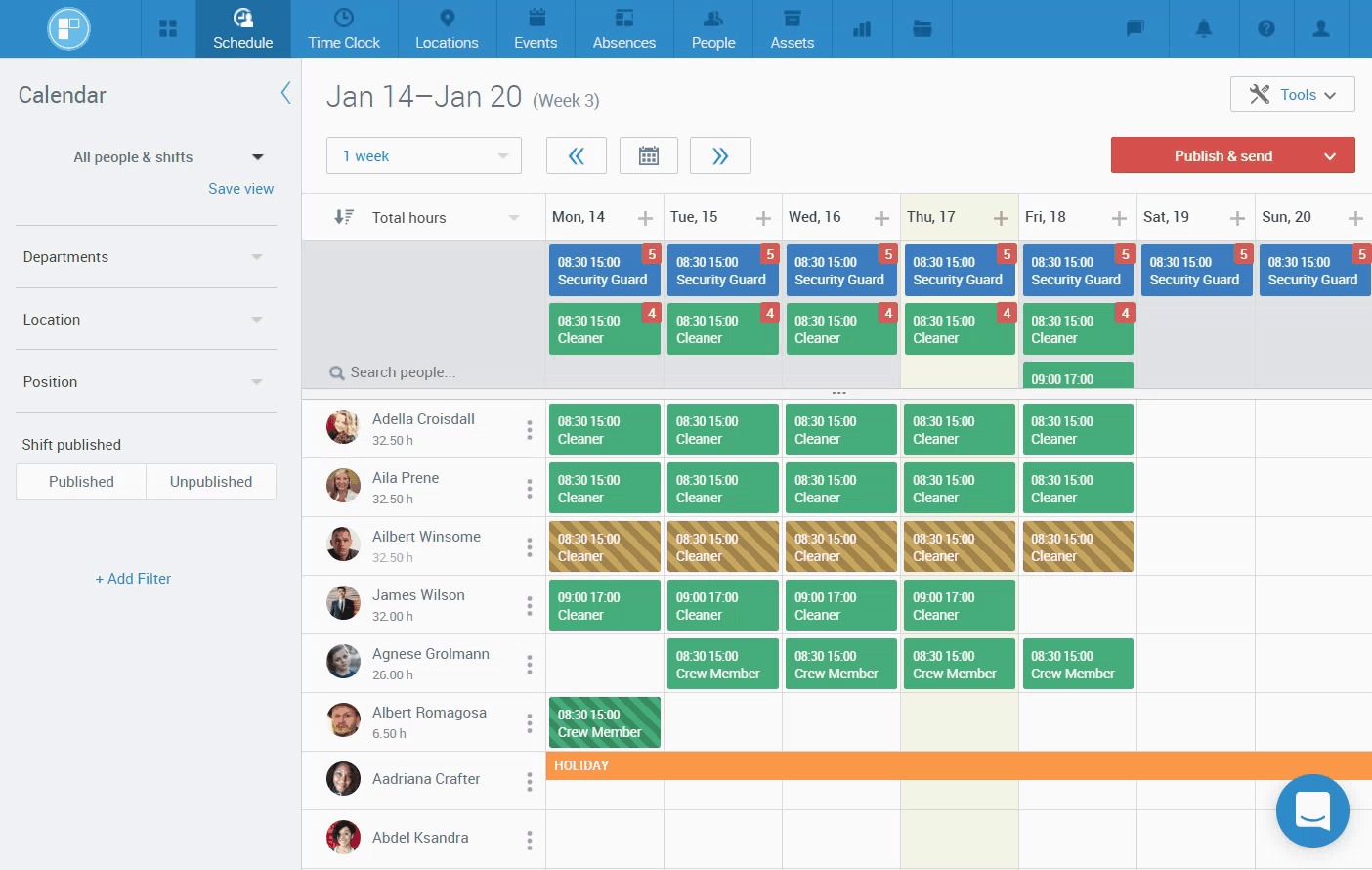Select the Unpublished shifts filter
The width and height of the screenshot is (1372, 870).
[210, 481]
